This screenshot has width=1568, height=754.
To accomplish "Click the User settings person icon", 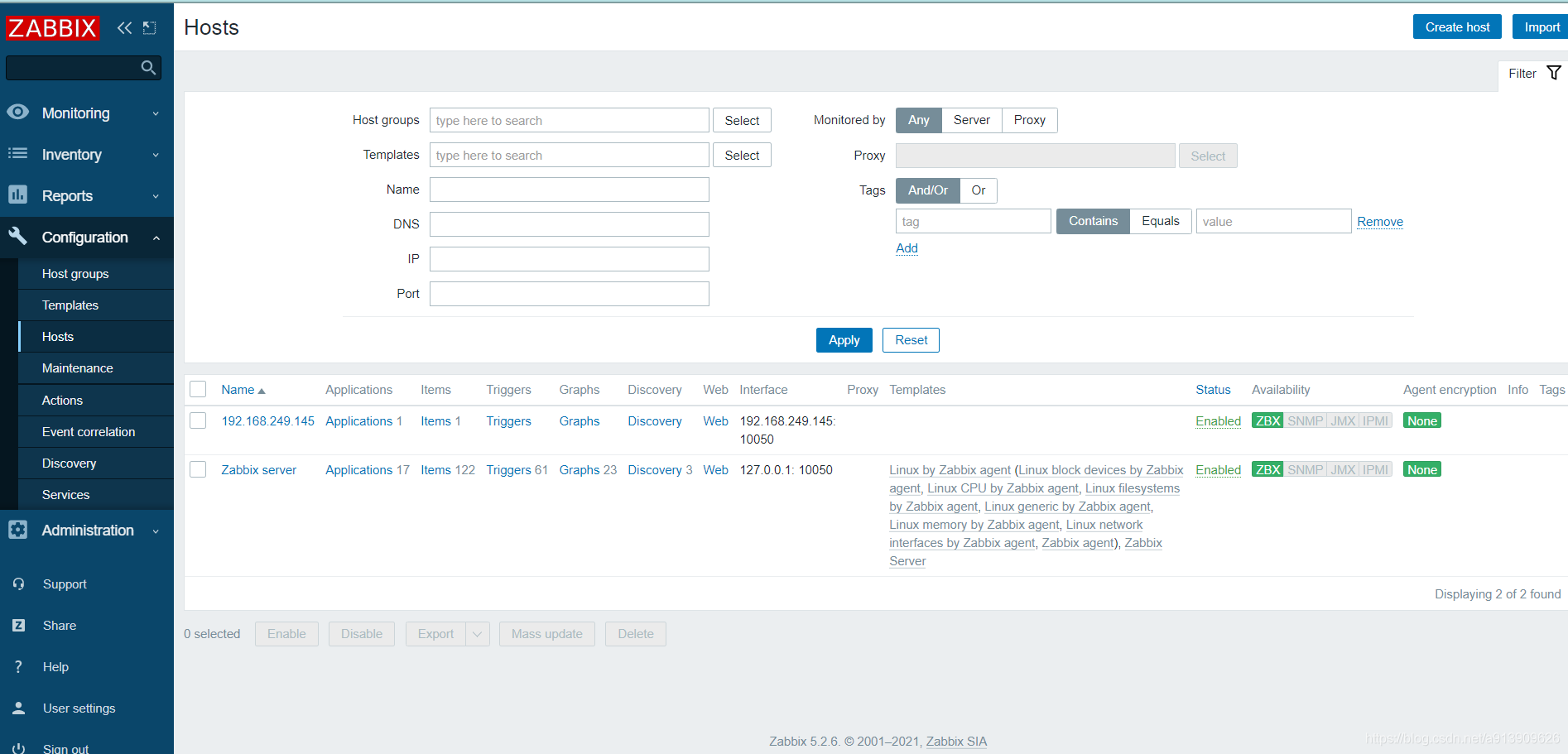I will 18,708.
